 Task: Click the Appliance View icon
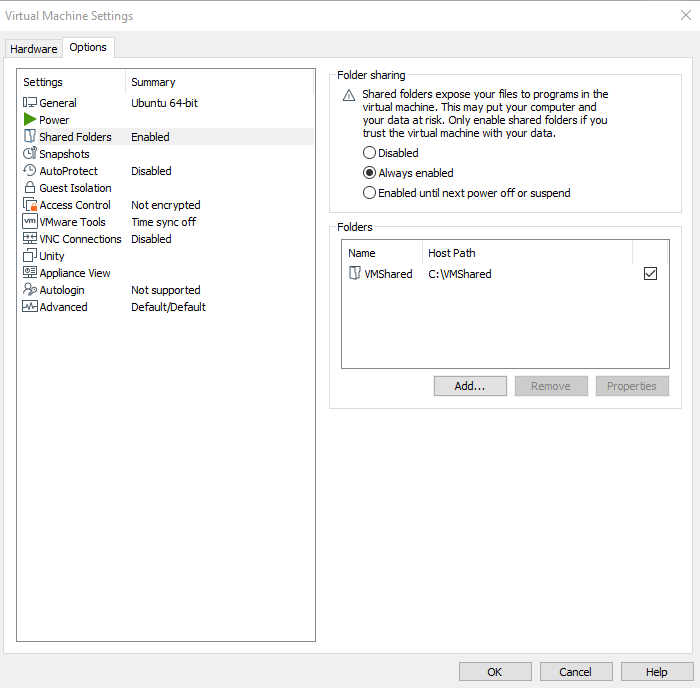tap(29, 272)
